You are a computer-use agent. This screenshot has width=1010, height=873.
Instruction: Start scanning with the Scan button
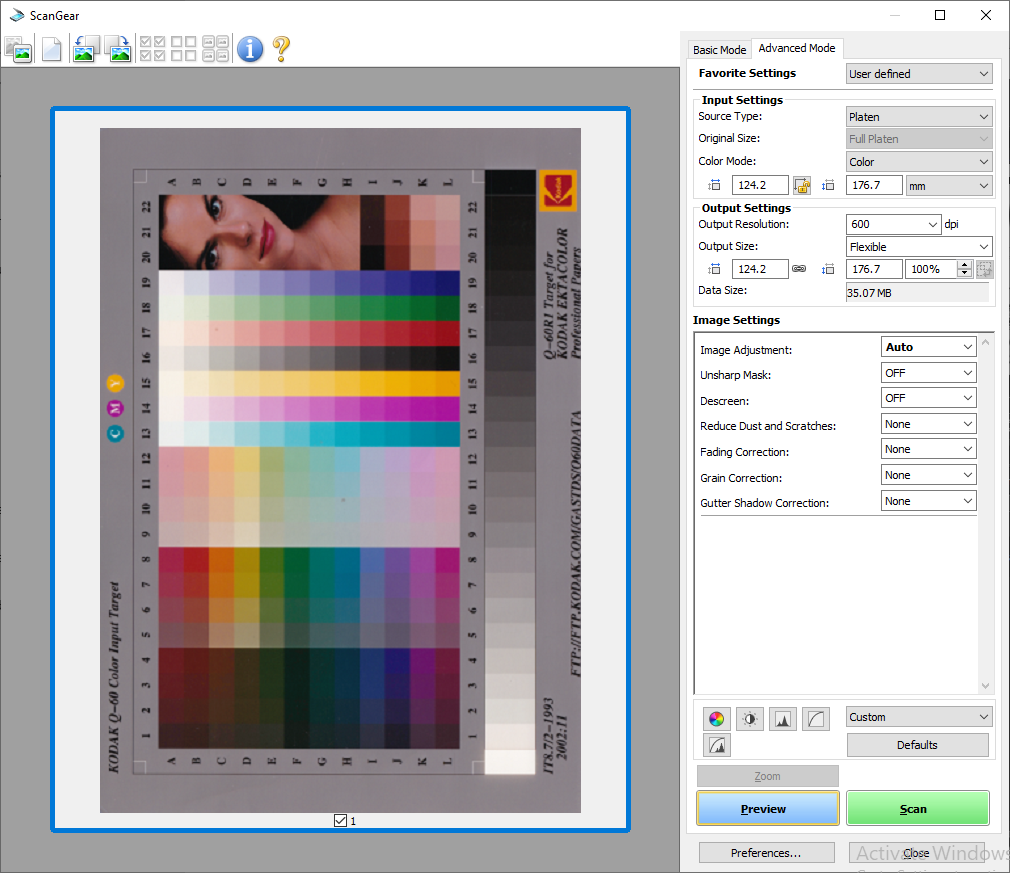click(x=917, y=809)
